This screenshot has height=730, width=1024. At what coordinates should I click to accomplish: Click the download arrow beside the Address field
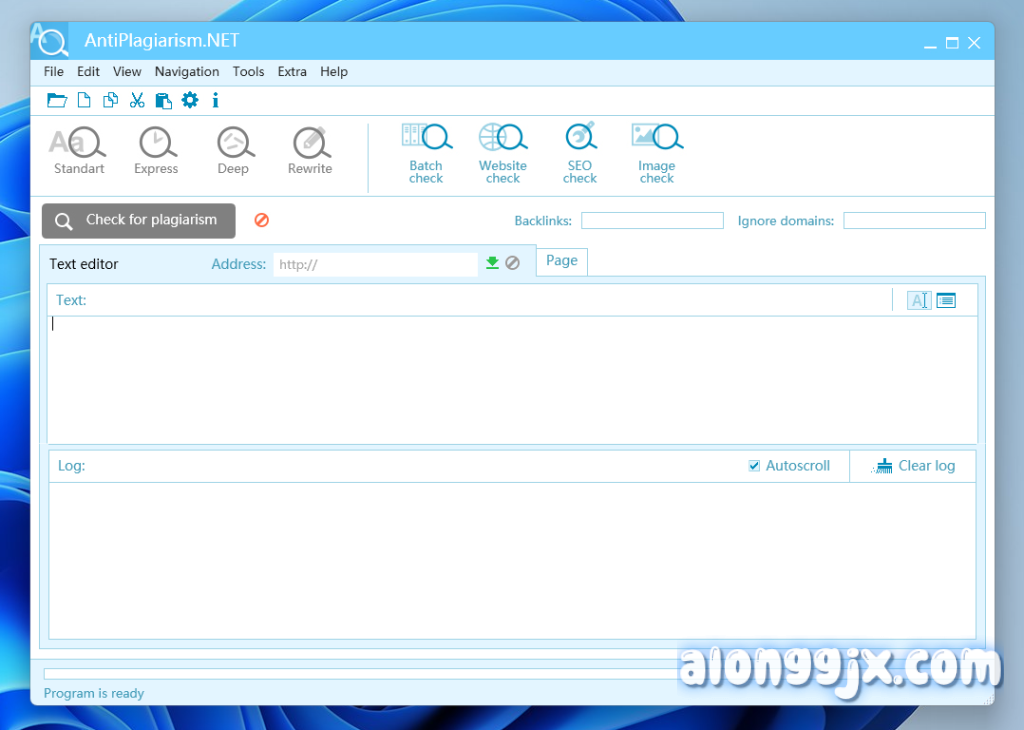491,263
